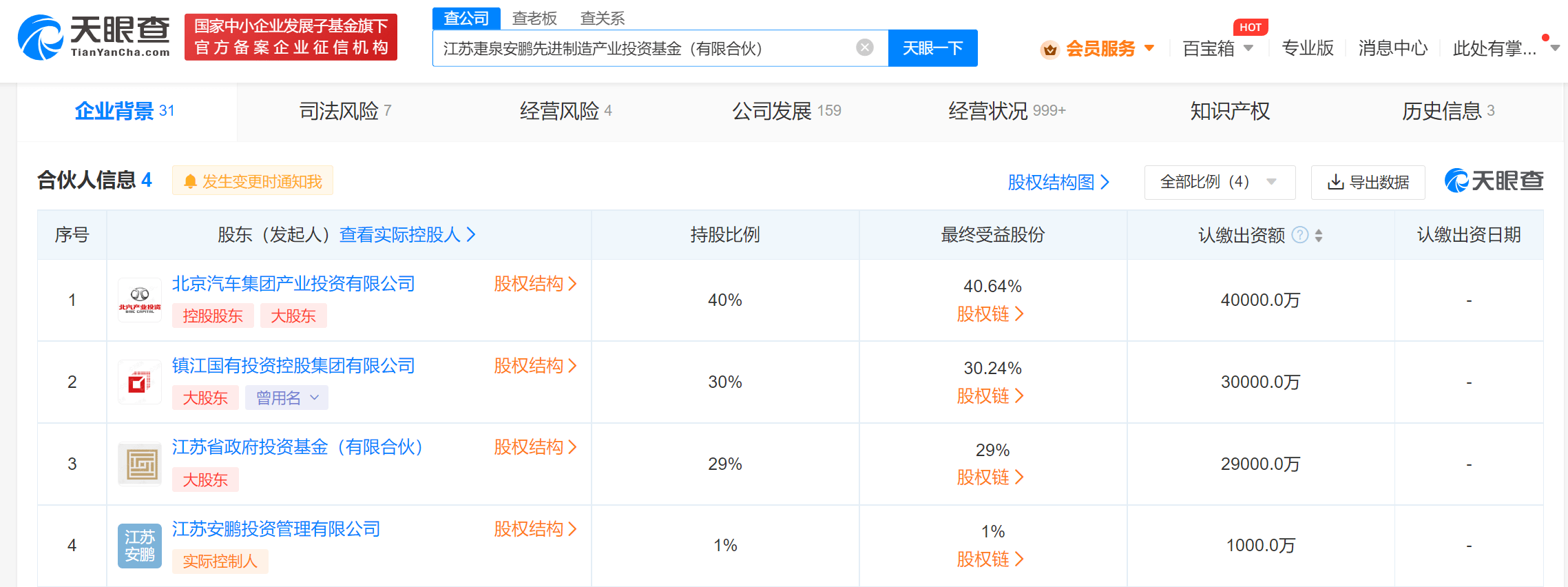Click the 北京汽车集团产业投资 company logo
This screenshot has width=1568, height=587.
tap(140, 300)
